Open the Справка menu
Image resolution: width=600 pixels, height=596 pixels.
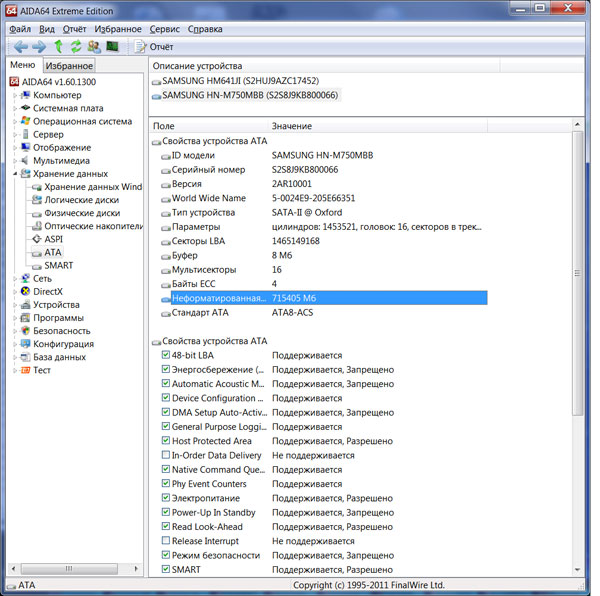click(205, 29)
